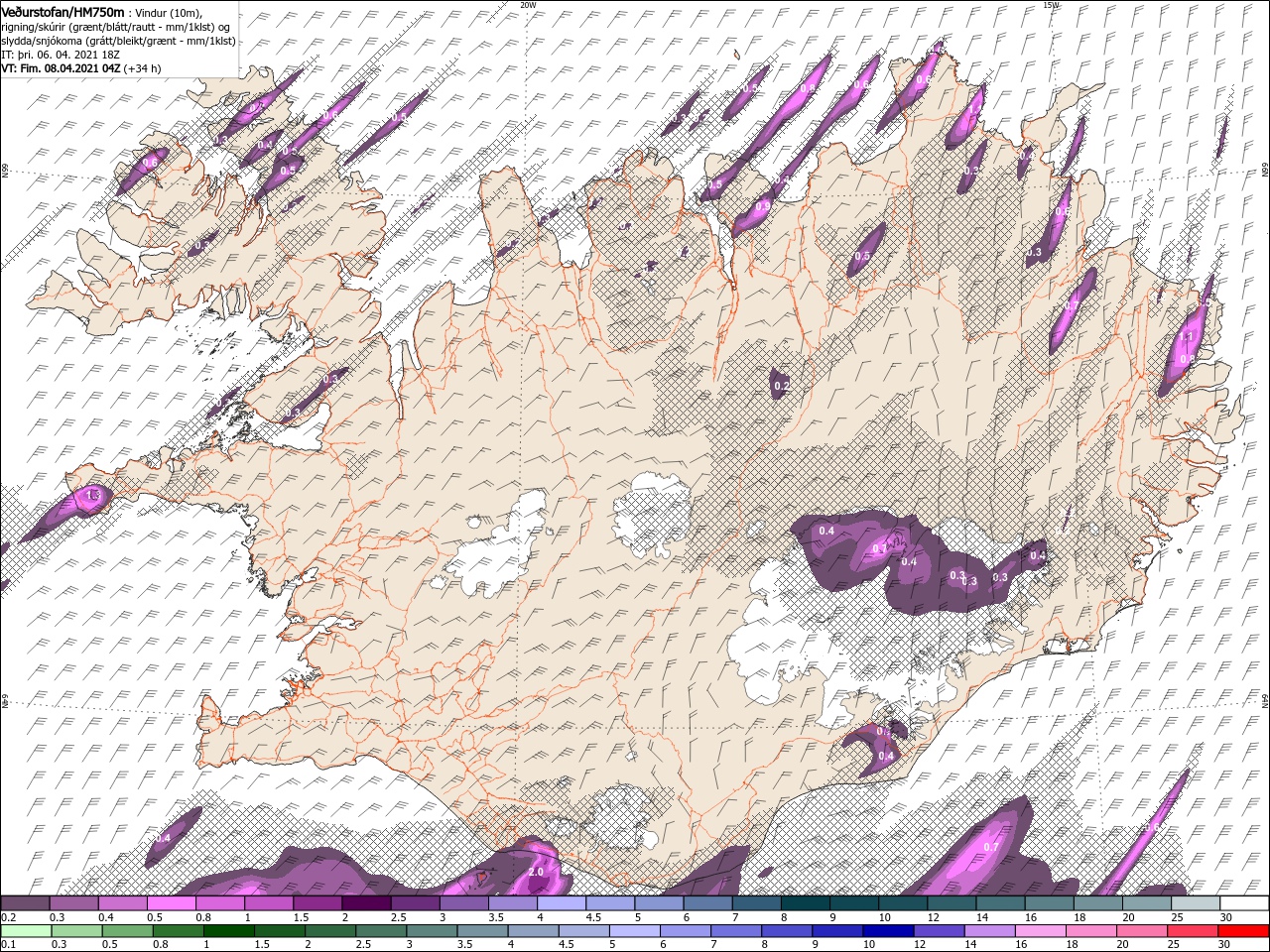Click the 3–3.5 swatch in the lower legend row
Image resolution: width=1270 pixels, height=952 pixels.
click(432, 931)
